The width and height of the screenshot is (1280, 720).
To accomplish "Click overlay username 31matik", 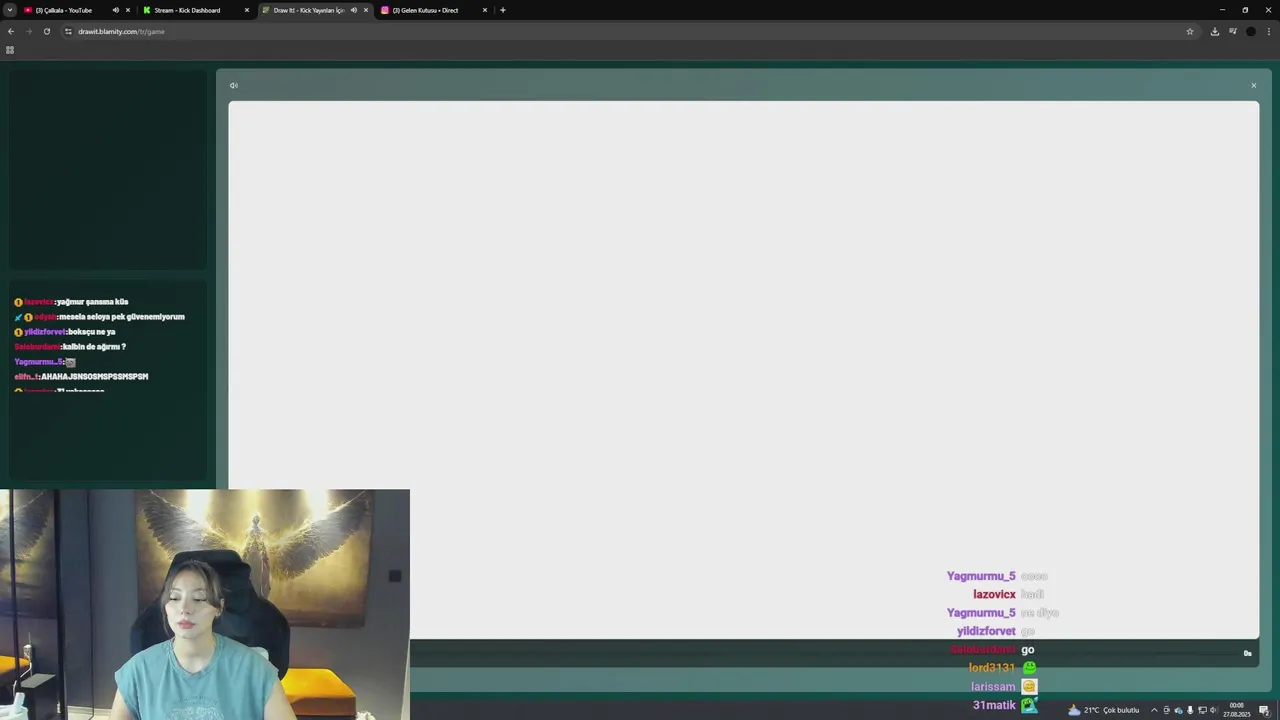I will (994, 705).
